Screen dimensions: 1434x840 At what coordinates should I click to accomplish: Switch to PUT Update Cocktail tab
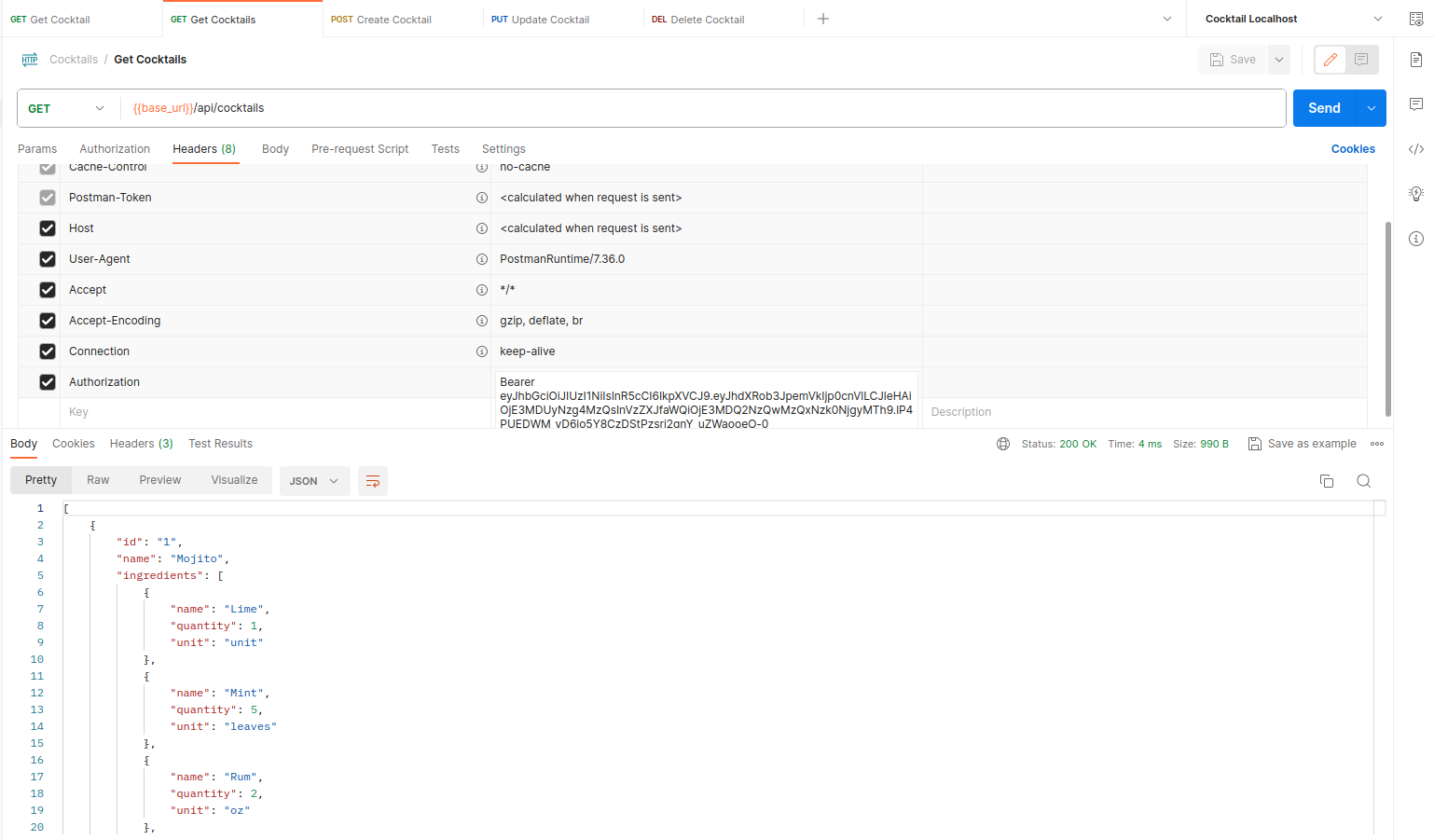coord(563,19)
